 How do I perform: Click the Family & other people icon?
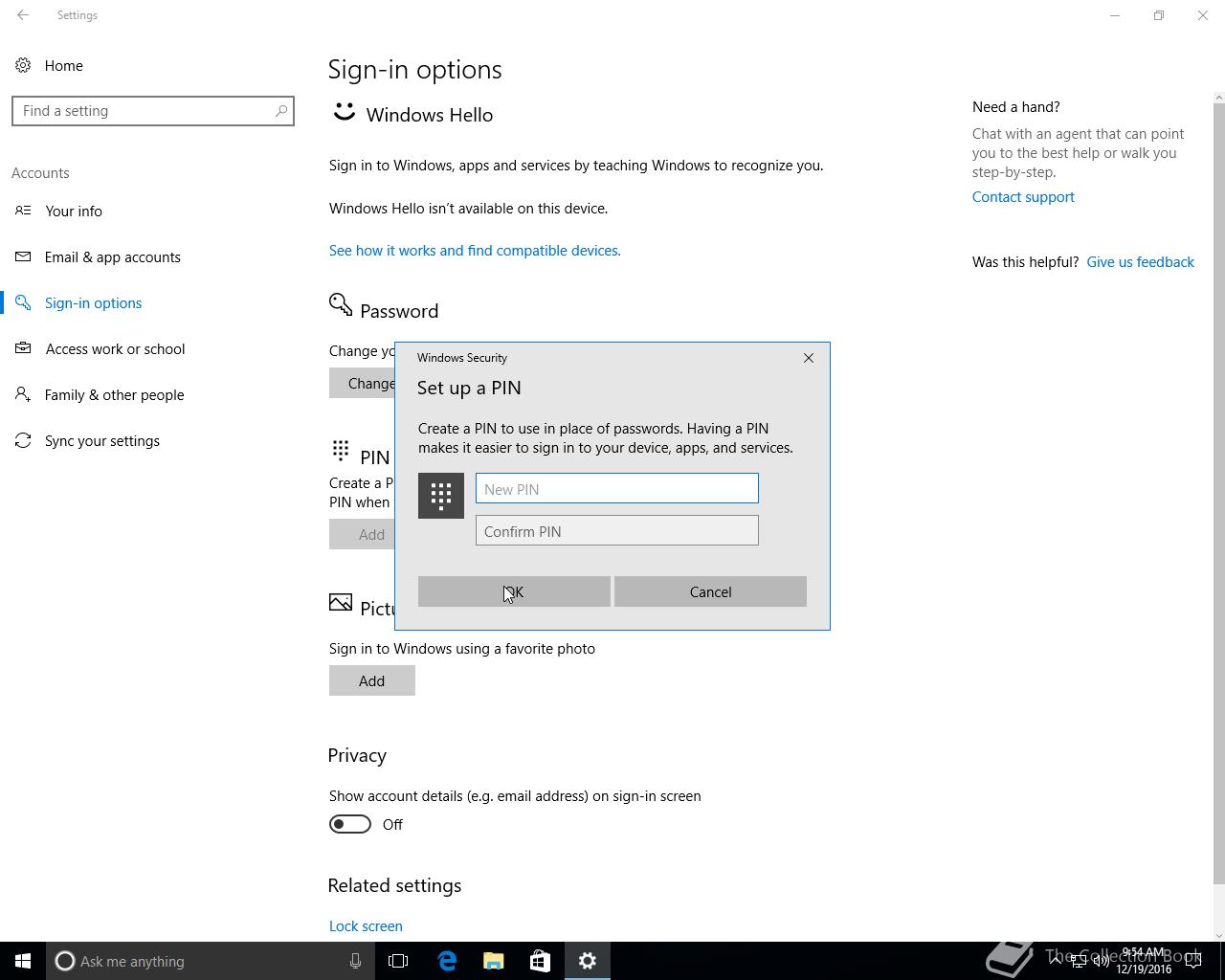[23, 394]
